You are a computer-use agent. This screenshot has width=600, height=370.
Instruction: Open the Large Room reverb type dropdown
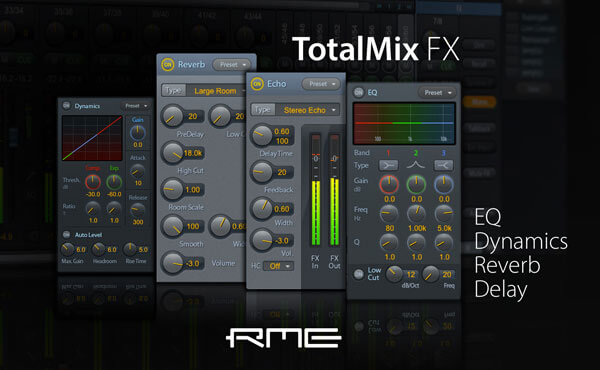216,91
